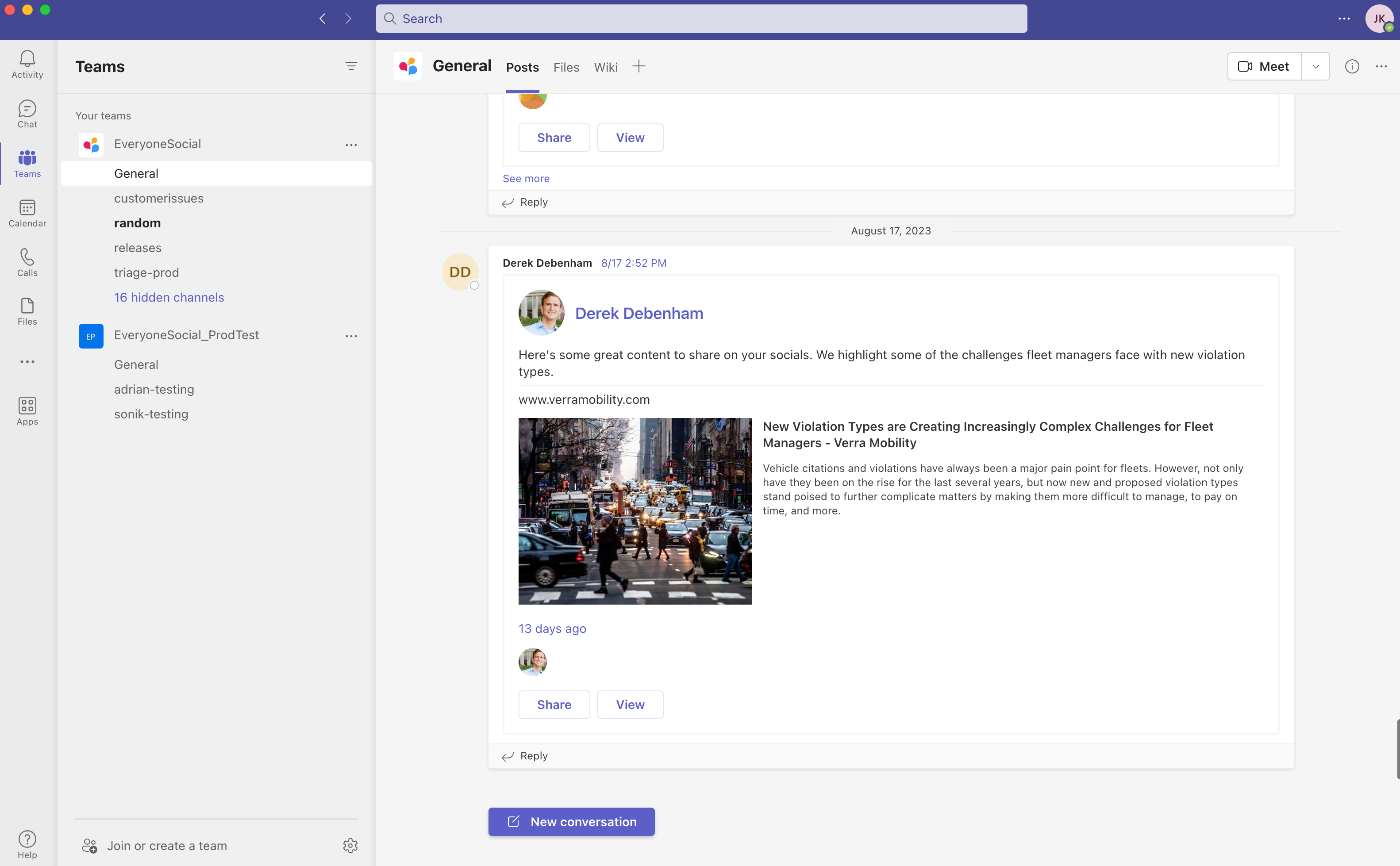Image resolution: width=1400 pixels, height=866 pixels.
Task: Open EveryoneSocial team more options
Action: click(x=351, y=145)
